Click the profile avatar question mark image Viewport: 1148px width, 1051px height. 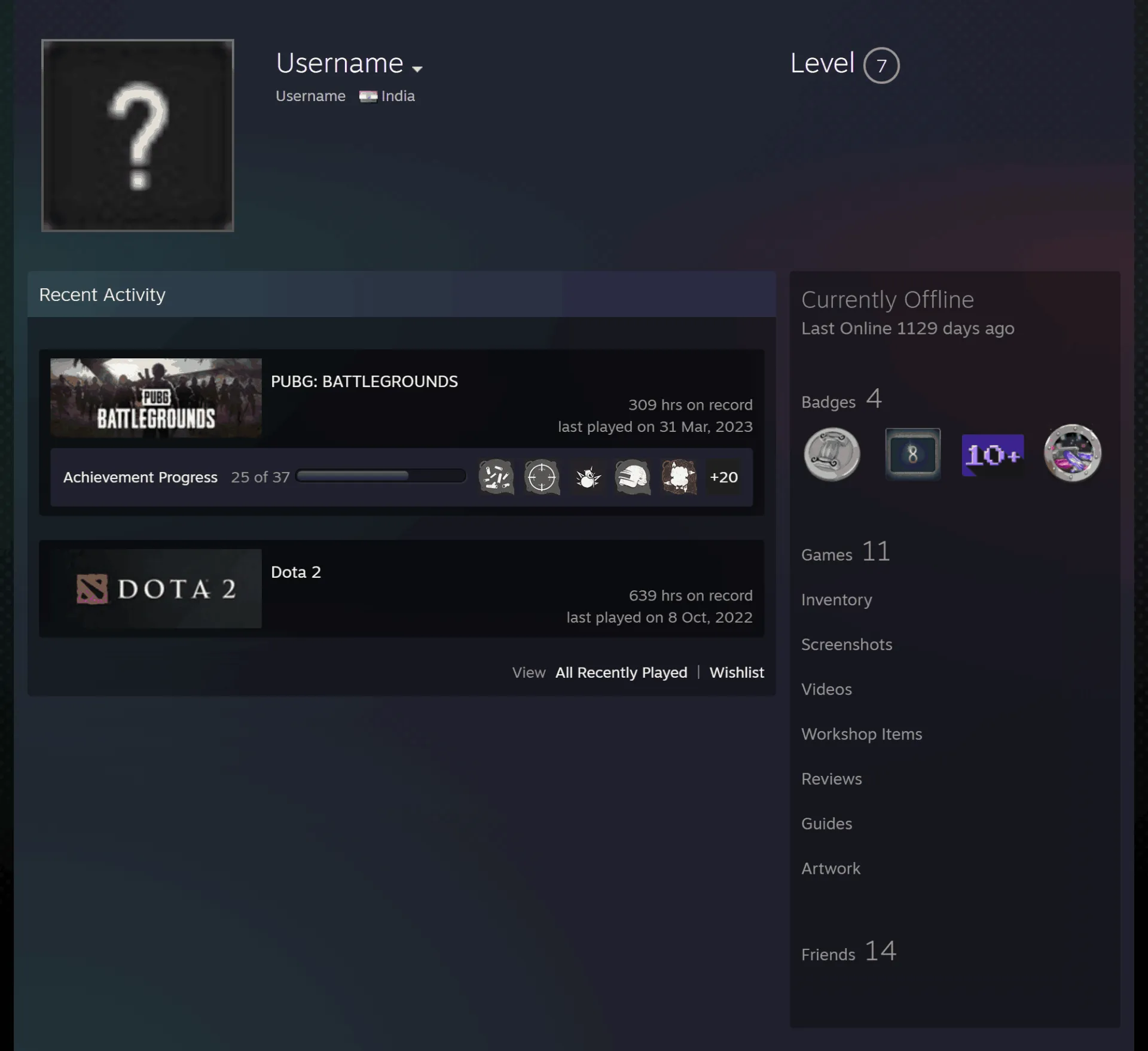tap(138, 135)
